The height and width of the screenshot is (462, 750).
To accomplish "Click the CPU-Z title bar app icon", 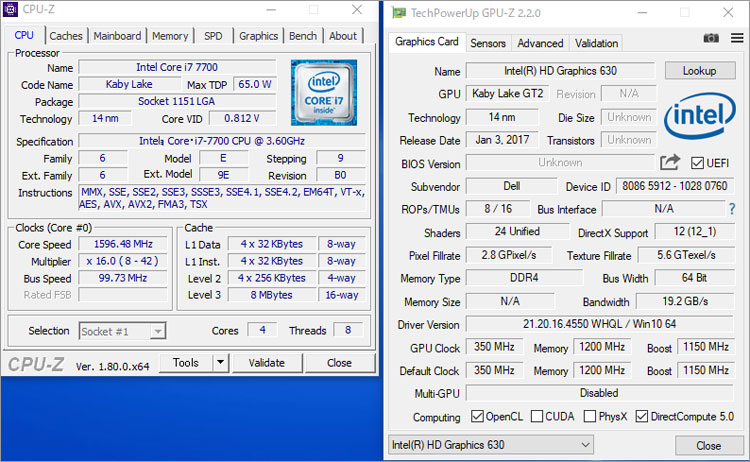I will (11, 10).
